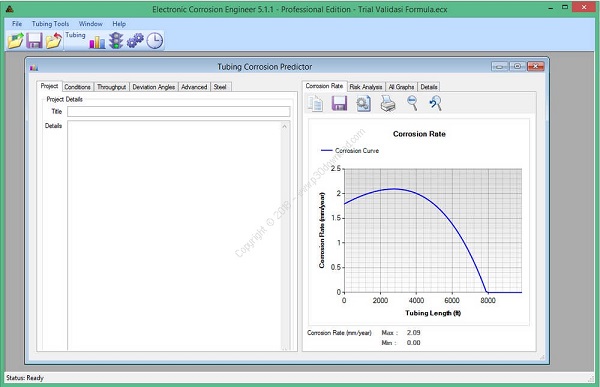Open the Window menu
The height and width of the screenshot is (387, 600).
tap(91, 24)
